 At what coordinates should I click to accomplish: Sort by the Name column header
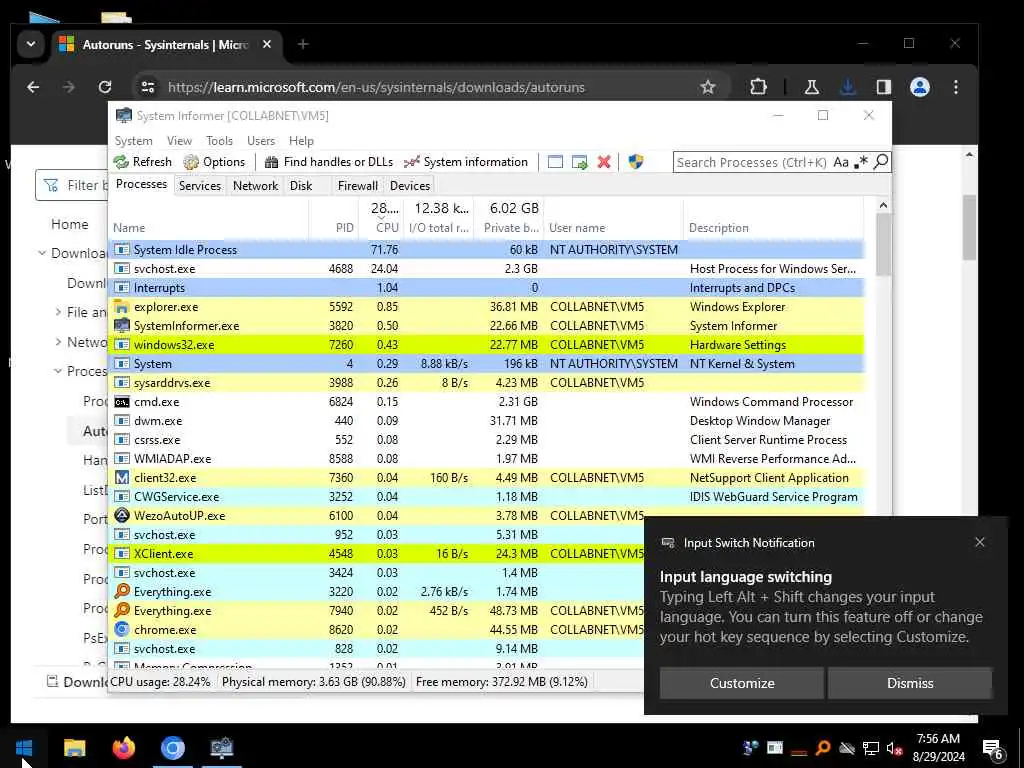[x=129, y=228]
